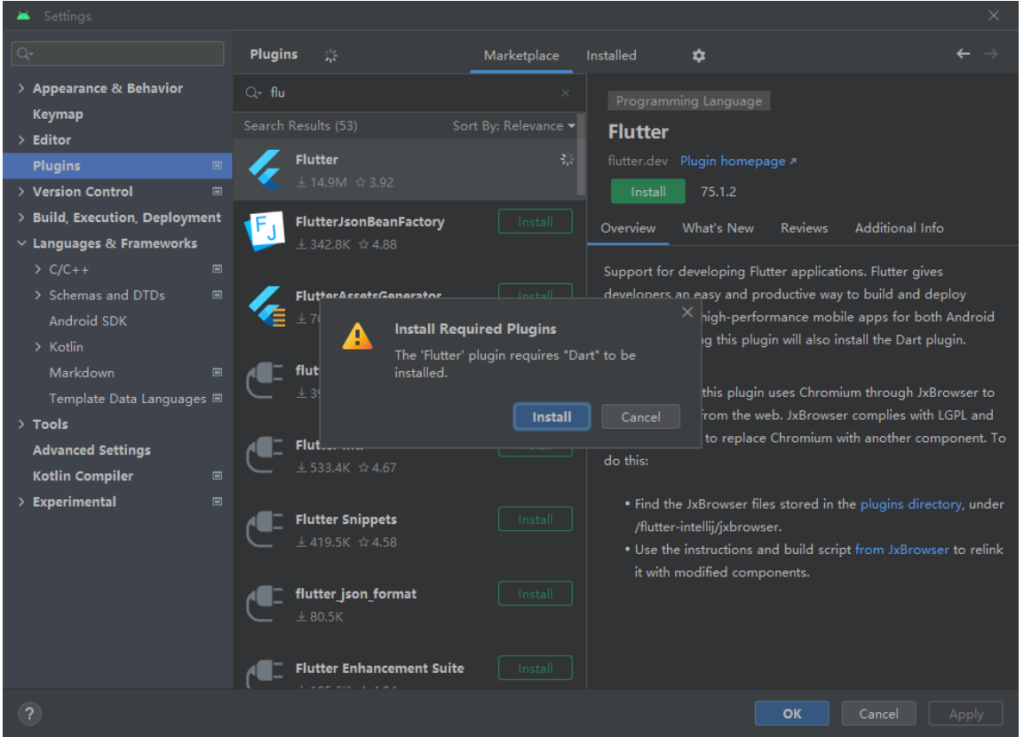
Task: Expand the Version Control section
Action: (x=22, y=191)
